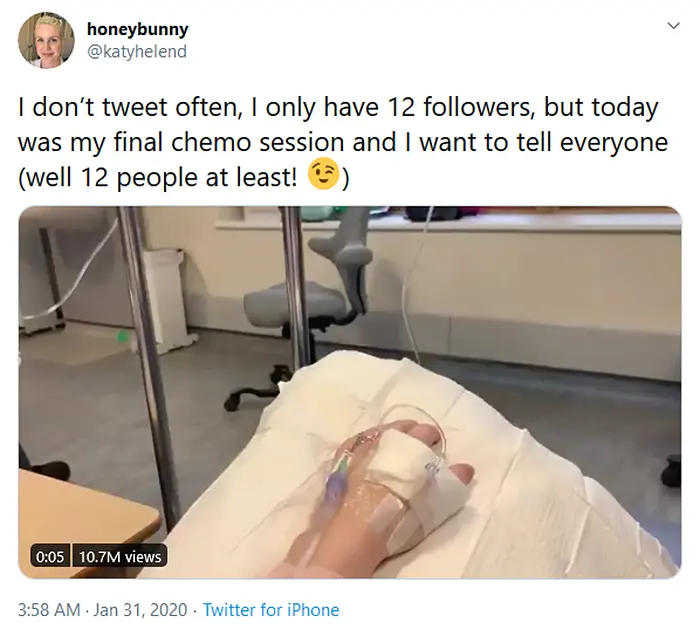Click the winking face emoji

pos(321,177)
